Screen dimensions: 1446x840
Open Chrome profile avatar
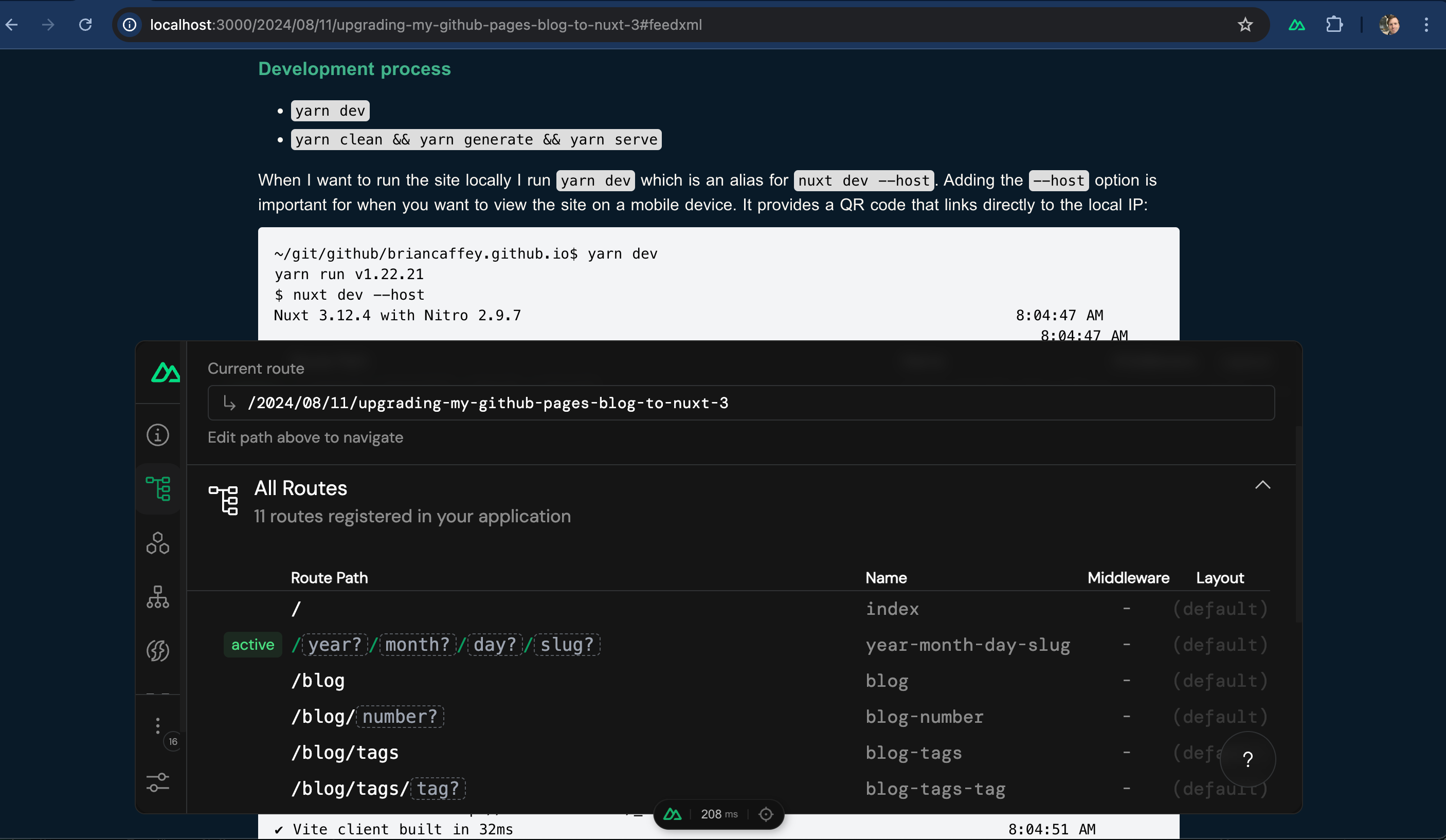point(1389,25)
